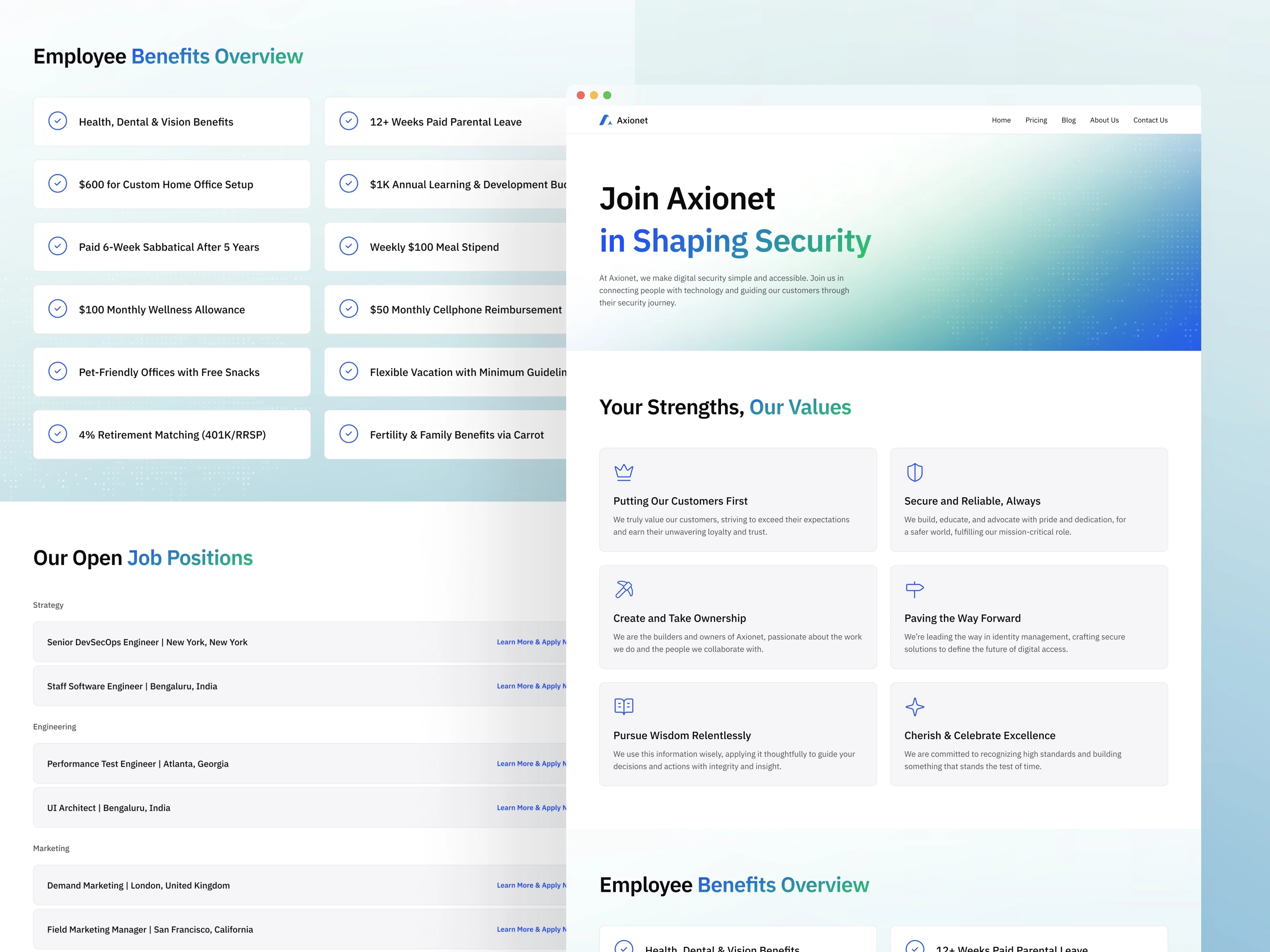Select the Pet-Friendly Offices with Free Snacks card
1270x952 pixels.
tap(172, 372)
